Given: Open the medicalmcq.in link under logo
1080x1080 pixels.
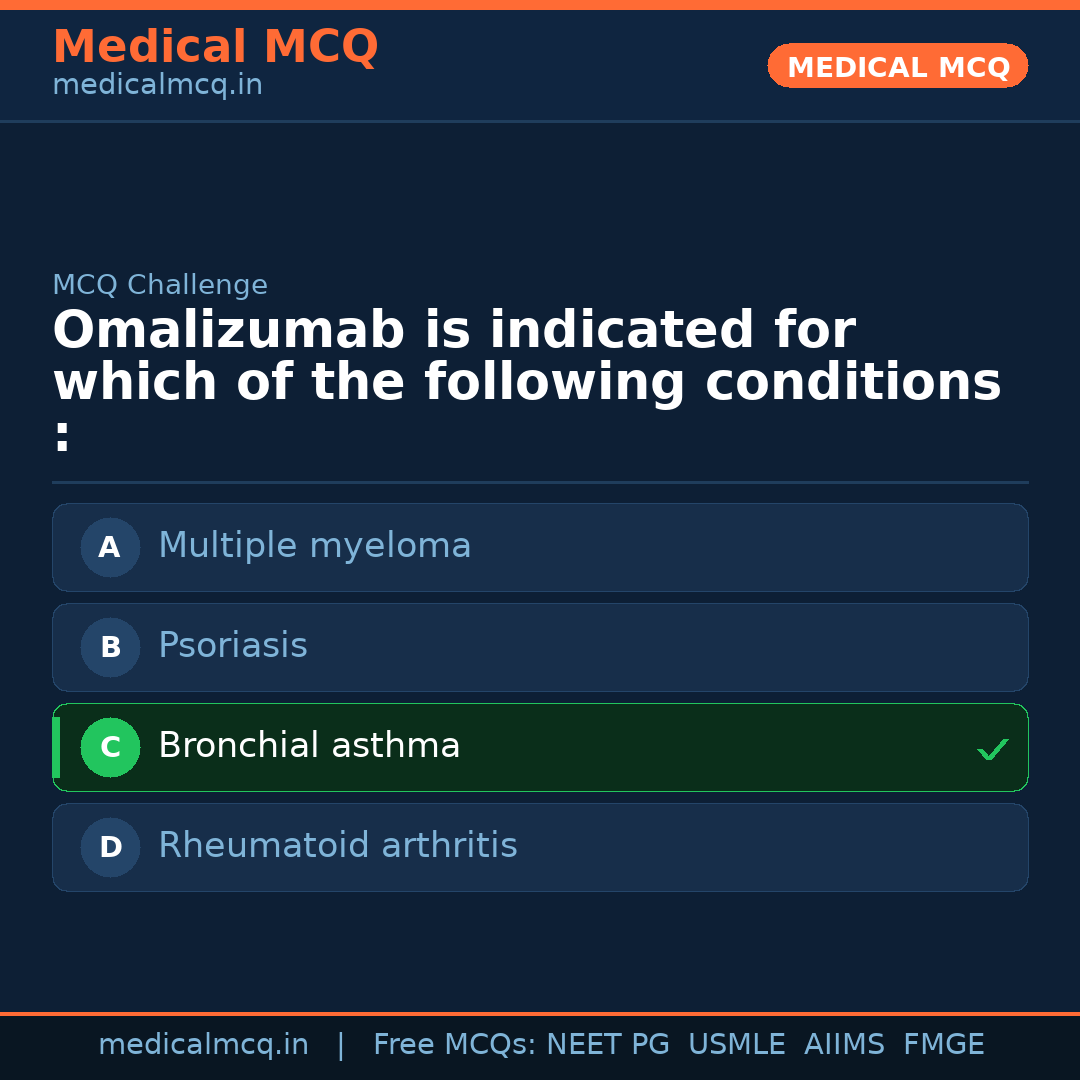Looking at the screenshot, I should point(156,84).
